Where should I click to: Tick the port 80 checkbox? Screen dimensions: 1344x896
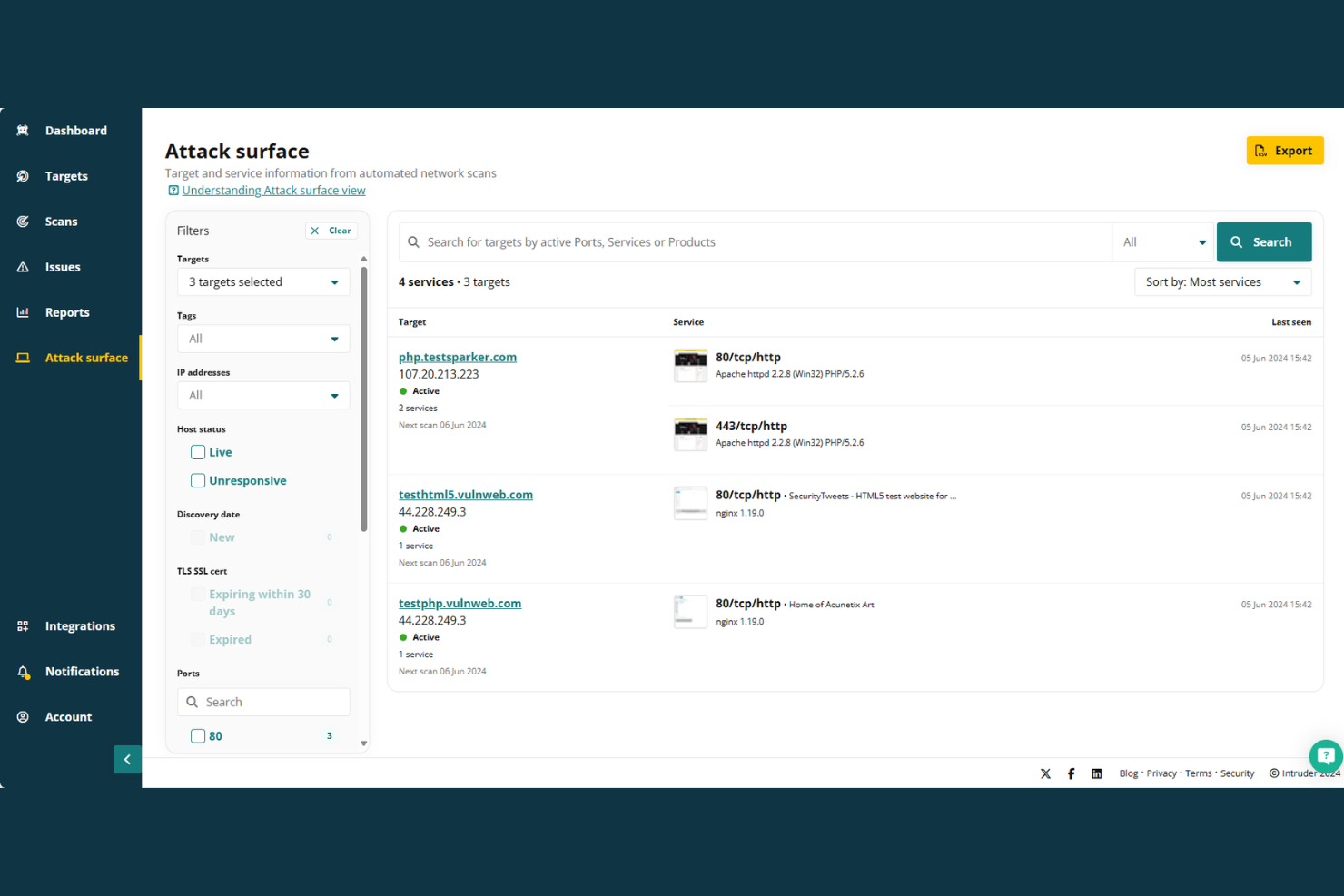(197, 736)
